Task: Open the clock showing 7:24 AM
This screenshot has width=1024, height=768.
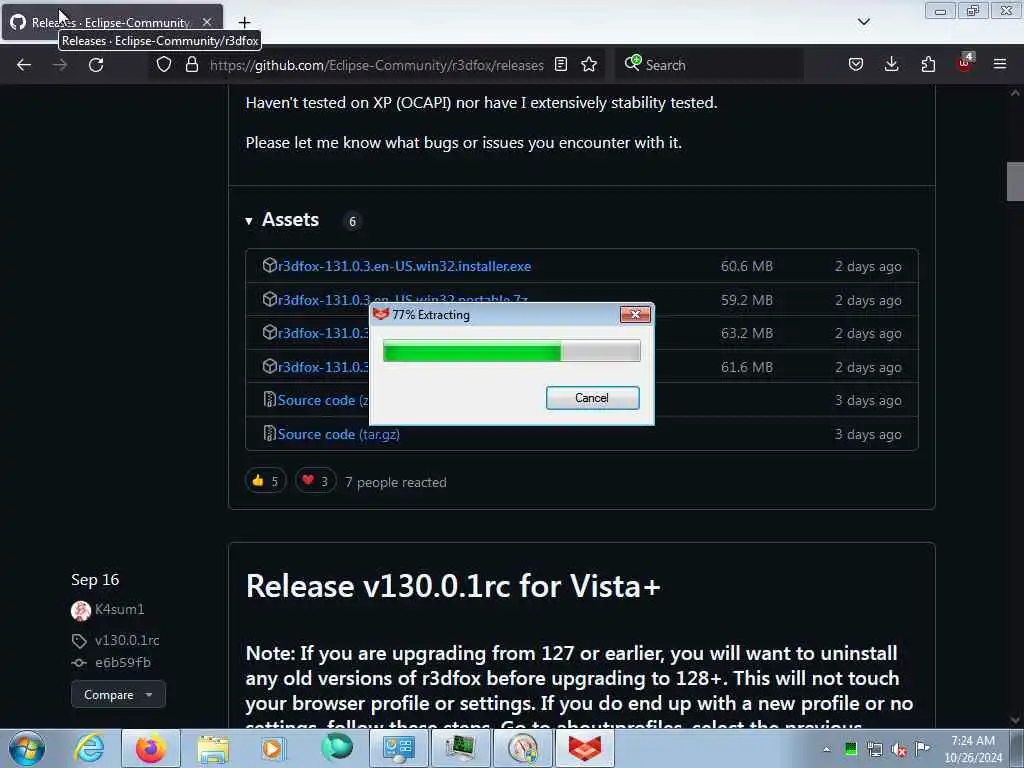Action: pyautogui.click(x=972, y=749)
